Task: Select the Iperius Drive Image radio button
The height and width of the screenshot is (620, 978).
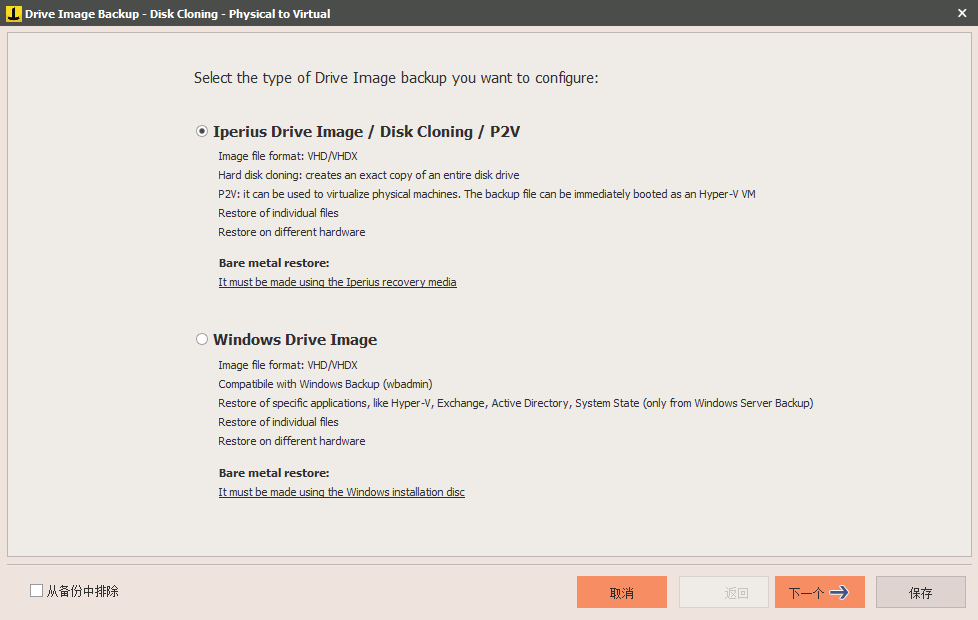Action: click(x=202, y=131)
